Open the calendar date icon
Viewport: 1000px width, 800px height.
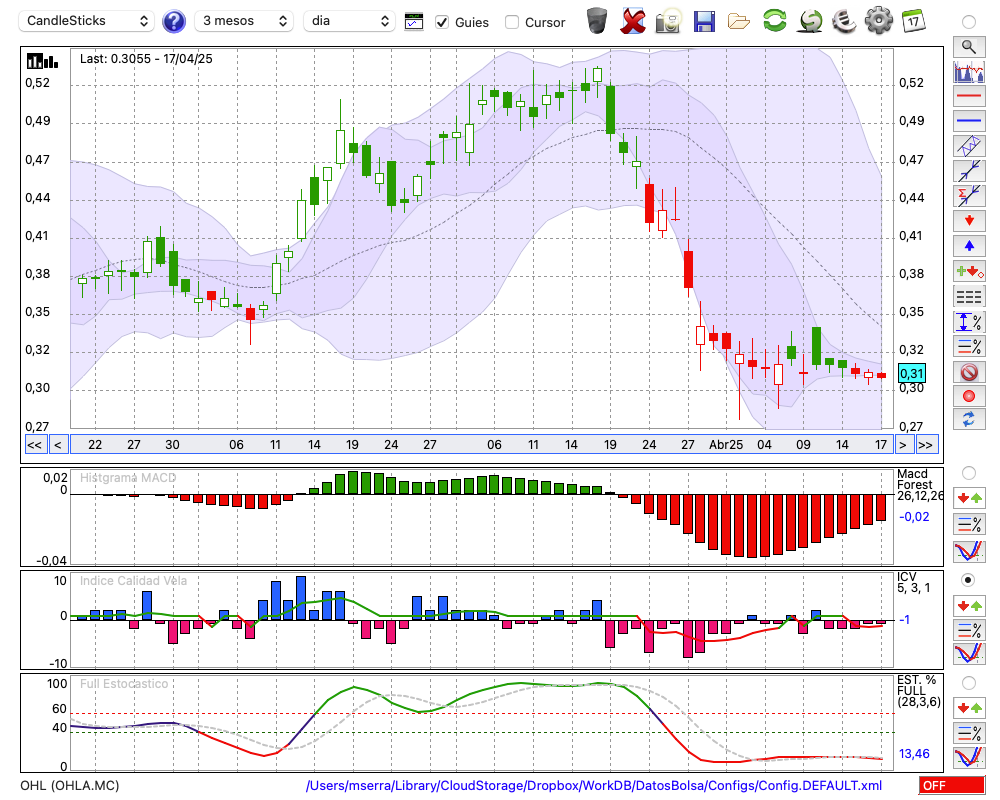[x=914, y=21]
